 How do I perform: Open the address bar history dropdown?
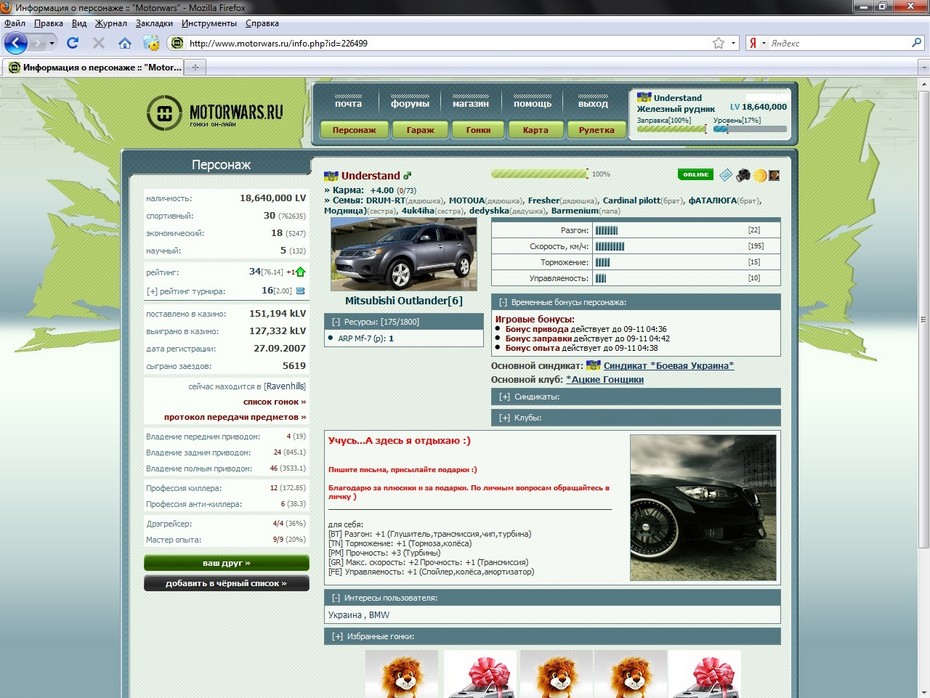(734, 43)
